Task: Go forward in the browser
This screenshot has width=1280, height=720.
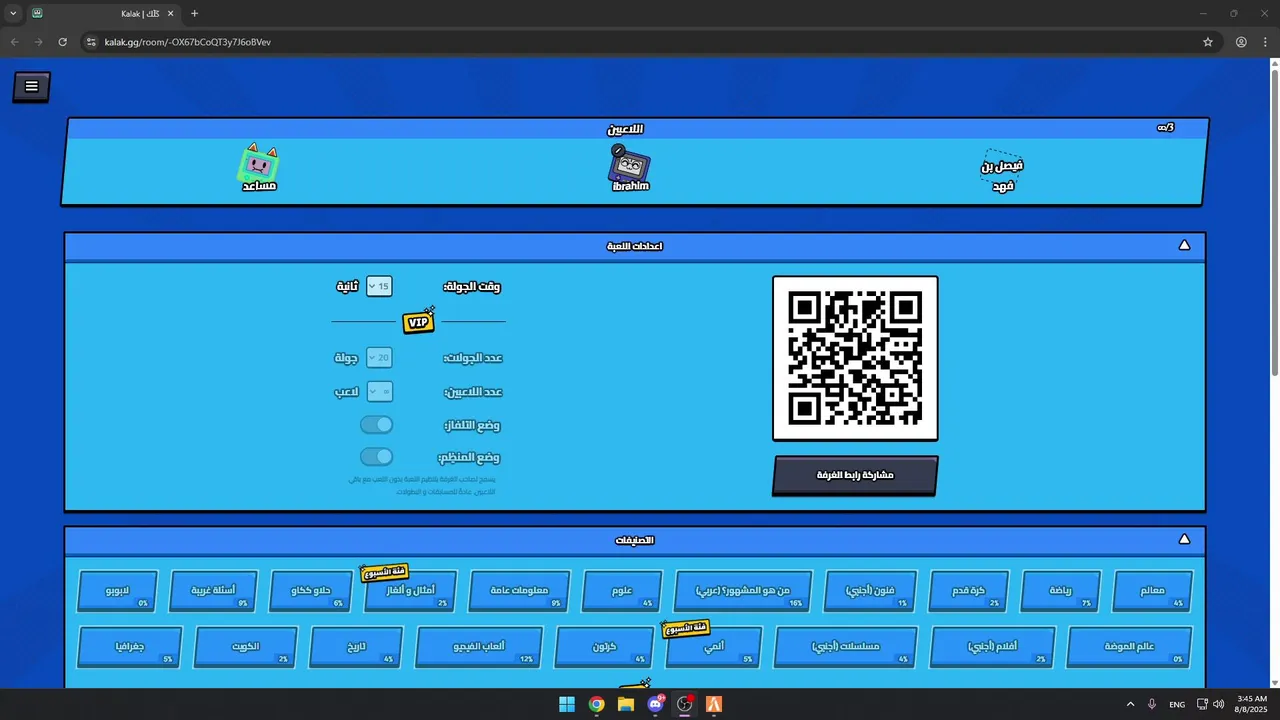Action: pyautogui.click(x=38, y=42)
